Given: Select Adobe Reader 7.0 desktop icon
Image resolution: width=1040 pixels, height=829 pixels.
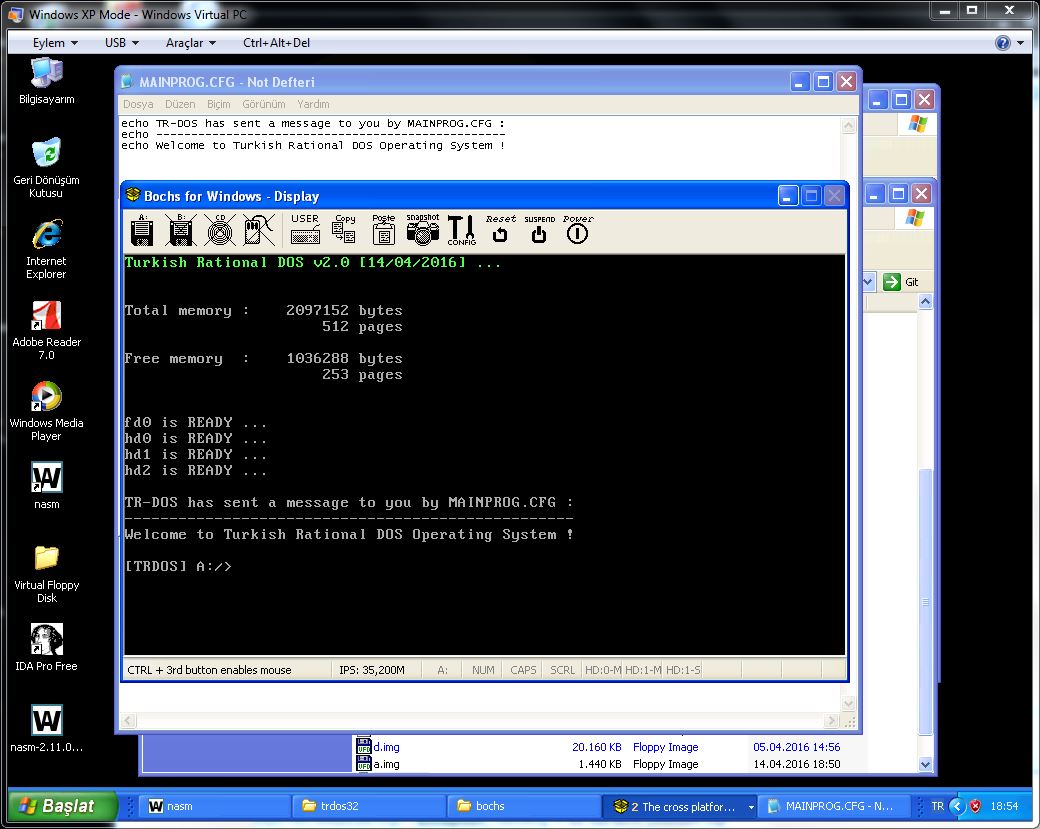Looking at the screenshot, I should point(46,330).
